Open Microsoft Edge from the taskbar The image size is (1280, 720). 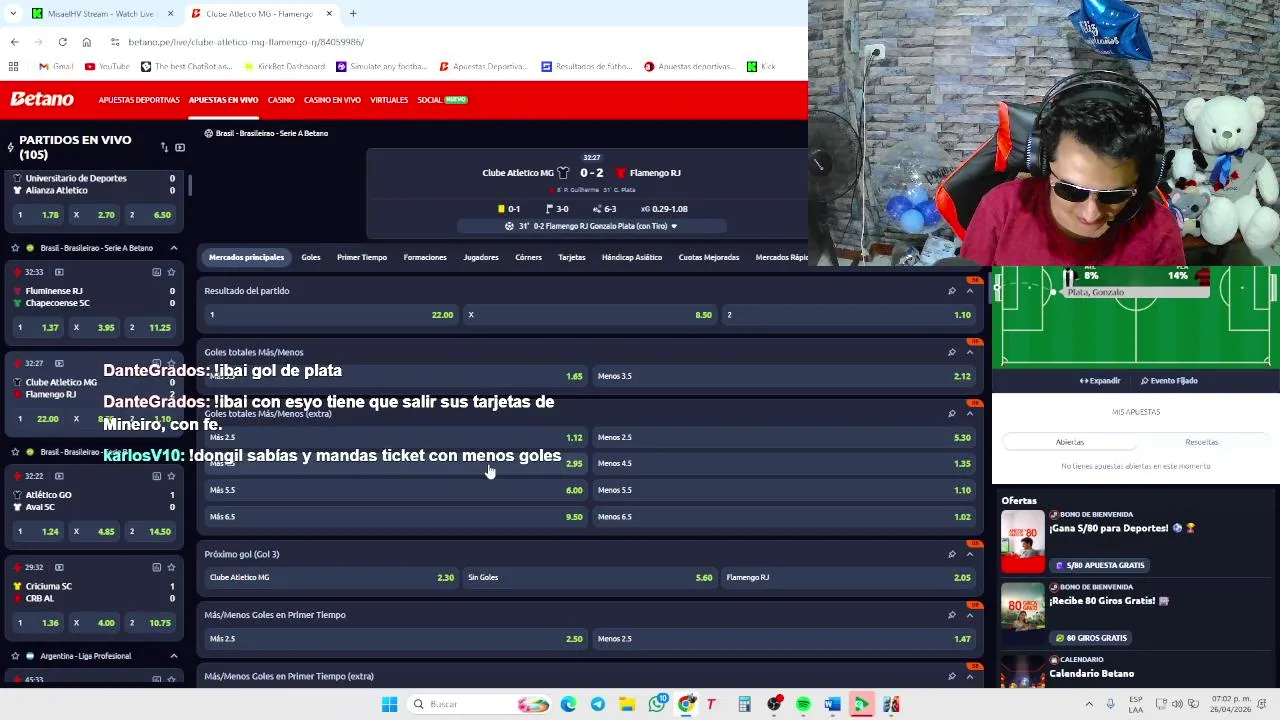568,704
